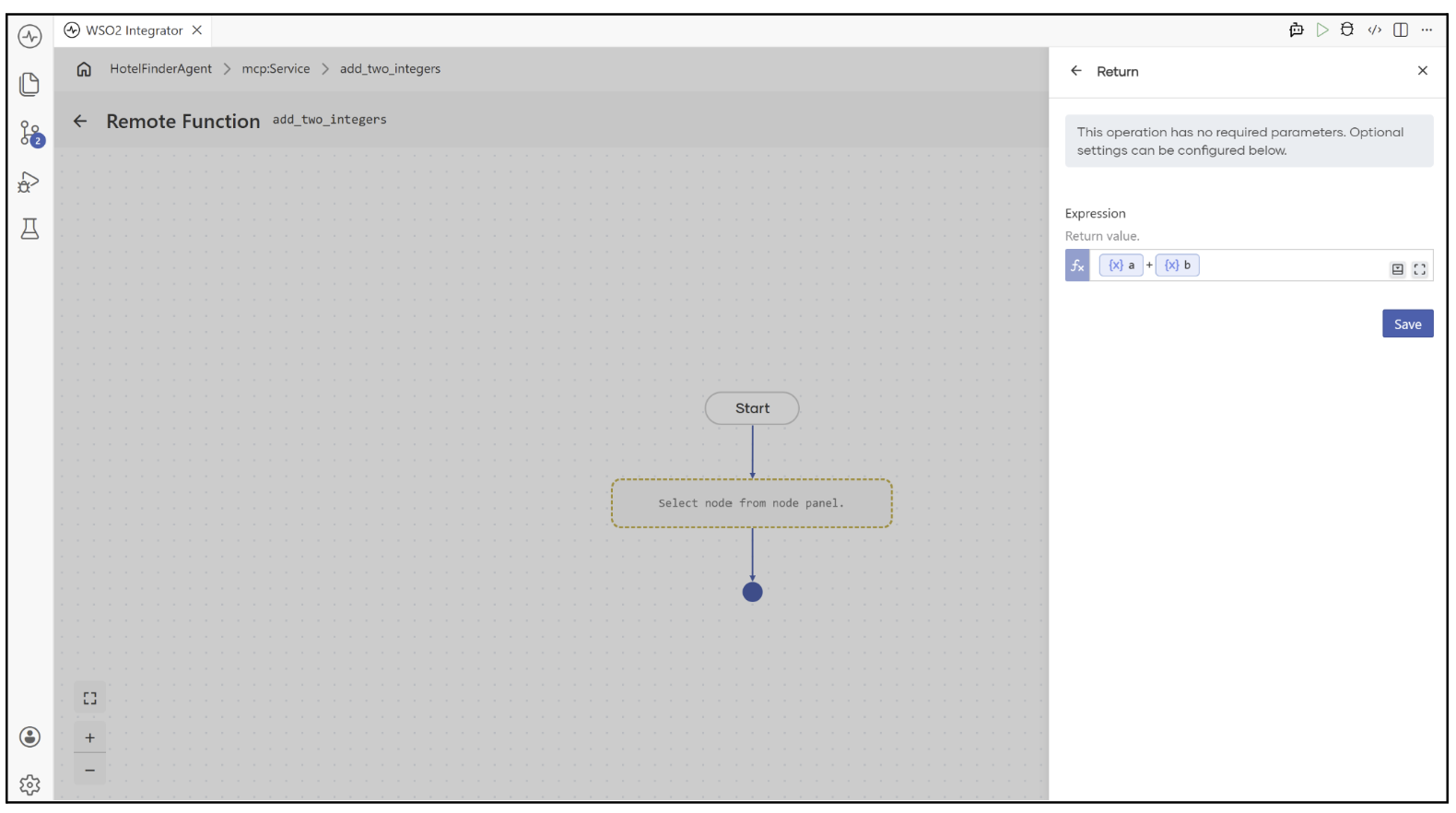Image resolution: width=1456 pixels, height=813 pixels.
Task: Click the Return panel title
Action: 1118,72
